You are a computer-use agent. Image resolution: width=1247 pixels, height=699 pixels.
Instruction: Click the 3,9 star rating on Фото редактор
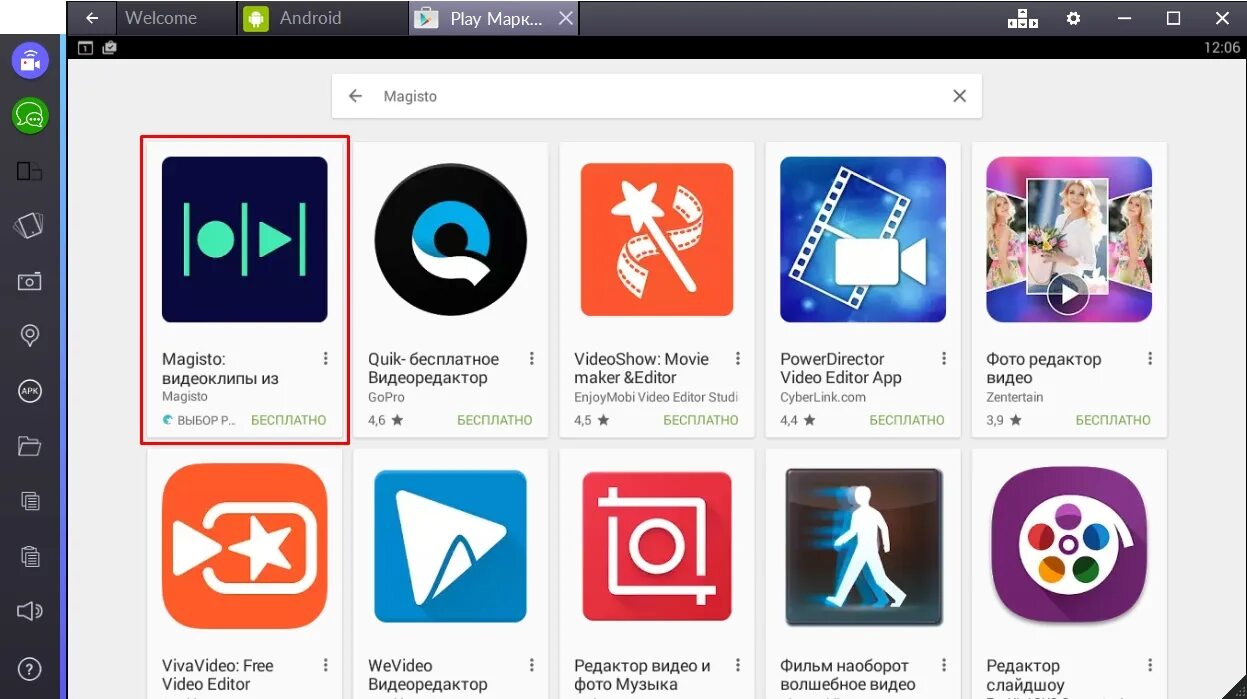pyautogui.click(x=1004, y=420)
